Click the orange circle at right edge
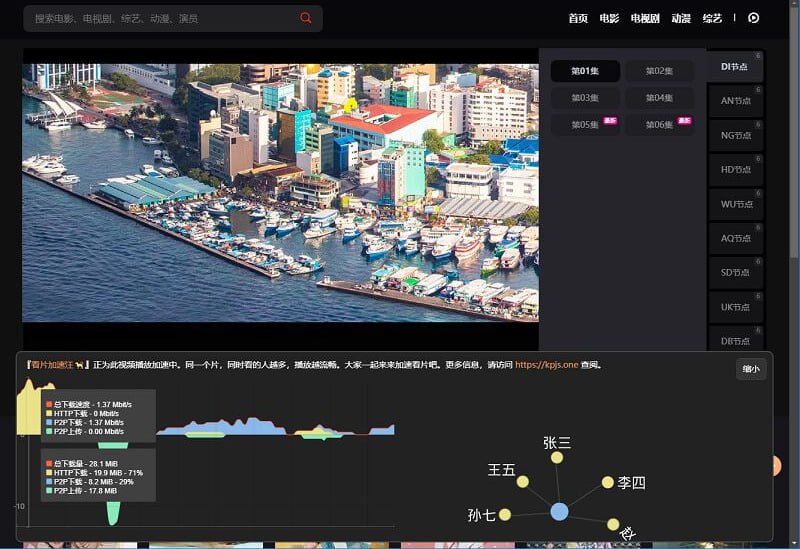 click(776, 466)
